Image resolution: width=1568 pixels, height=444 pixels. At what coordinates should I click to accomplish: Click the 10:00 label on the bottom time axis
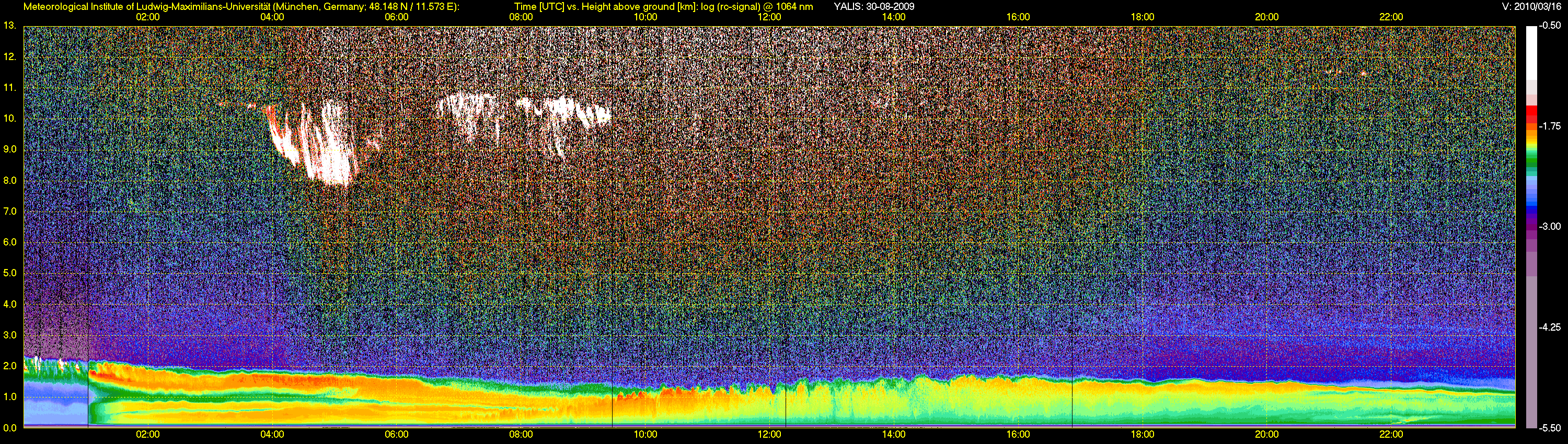point(645,434)
